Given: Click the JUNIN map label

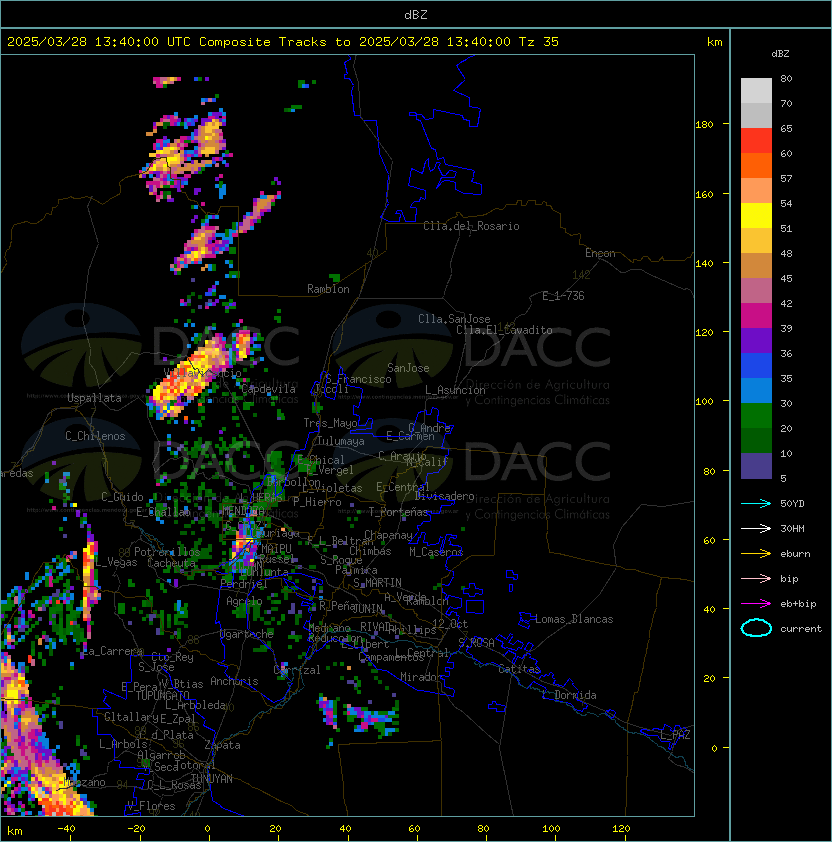Looking at the screenshot, I should (368, 608).
